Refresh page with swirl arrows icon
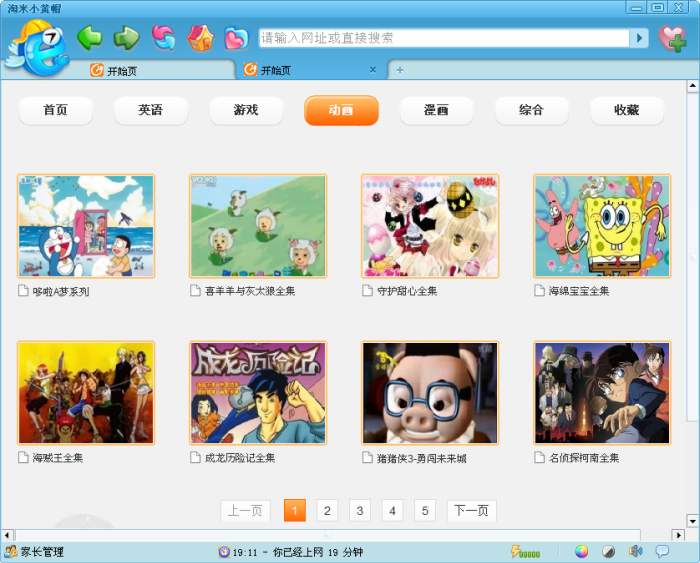This screenshot has width=700, height=563. [163, 38]
